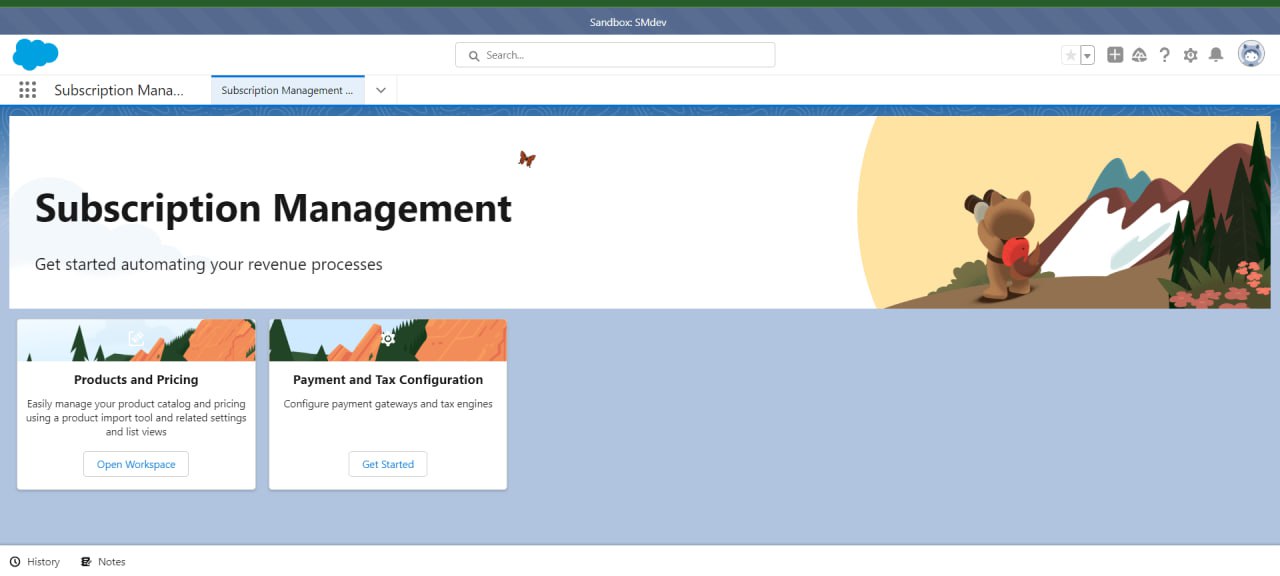Open notifications with the bell icon
This screenshot has height=576, width=1280.
(x=1216, y=55)
